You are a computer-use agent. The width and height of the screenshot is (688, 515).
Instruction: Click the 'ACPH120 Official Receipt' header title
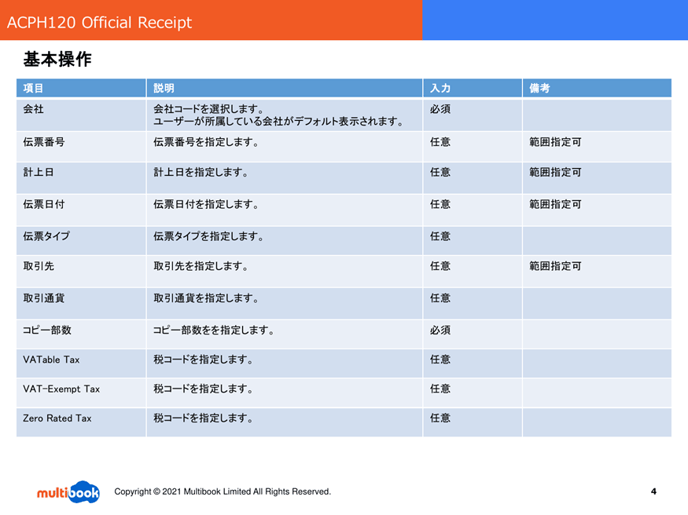tap(100, 22)
